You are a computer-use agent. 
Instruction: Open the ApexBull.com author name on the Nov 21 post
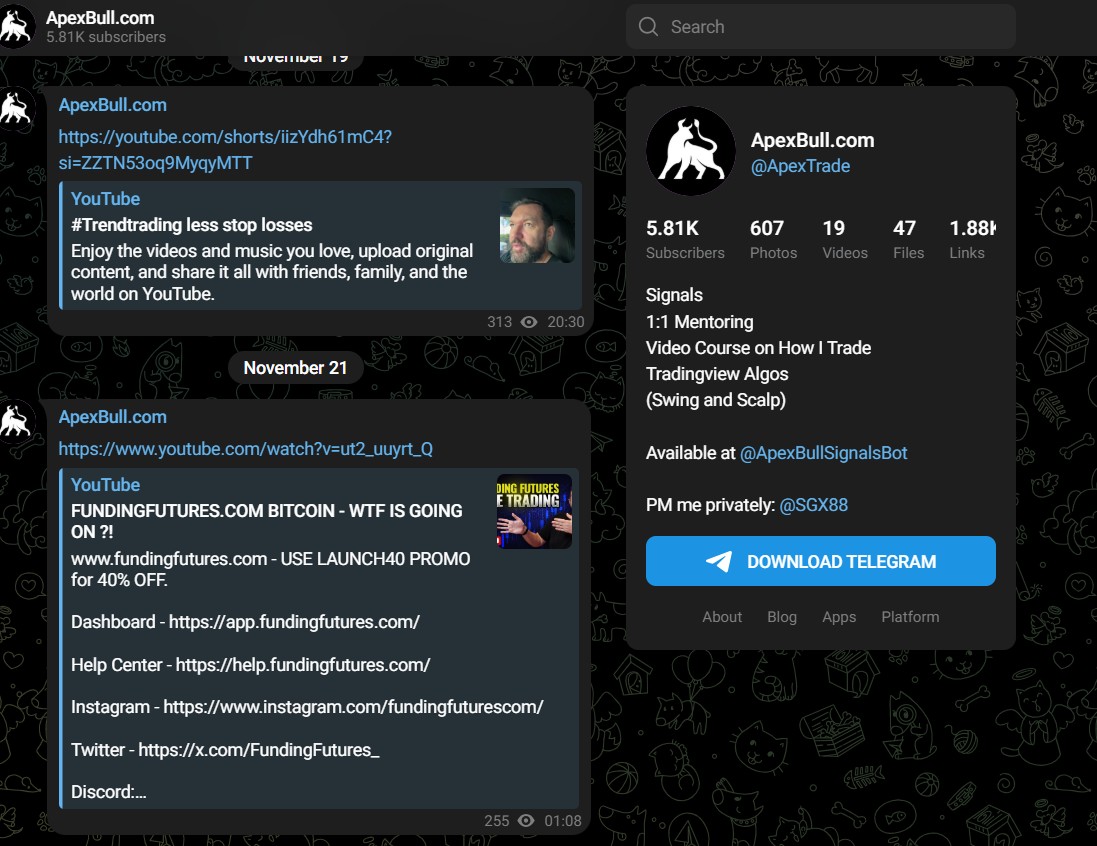[x=113, y=417]
